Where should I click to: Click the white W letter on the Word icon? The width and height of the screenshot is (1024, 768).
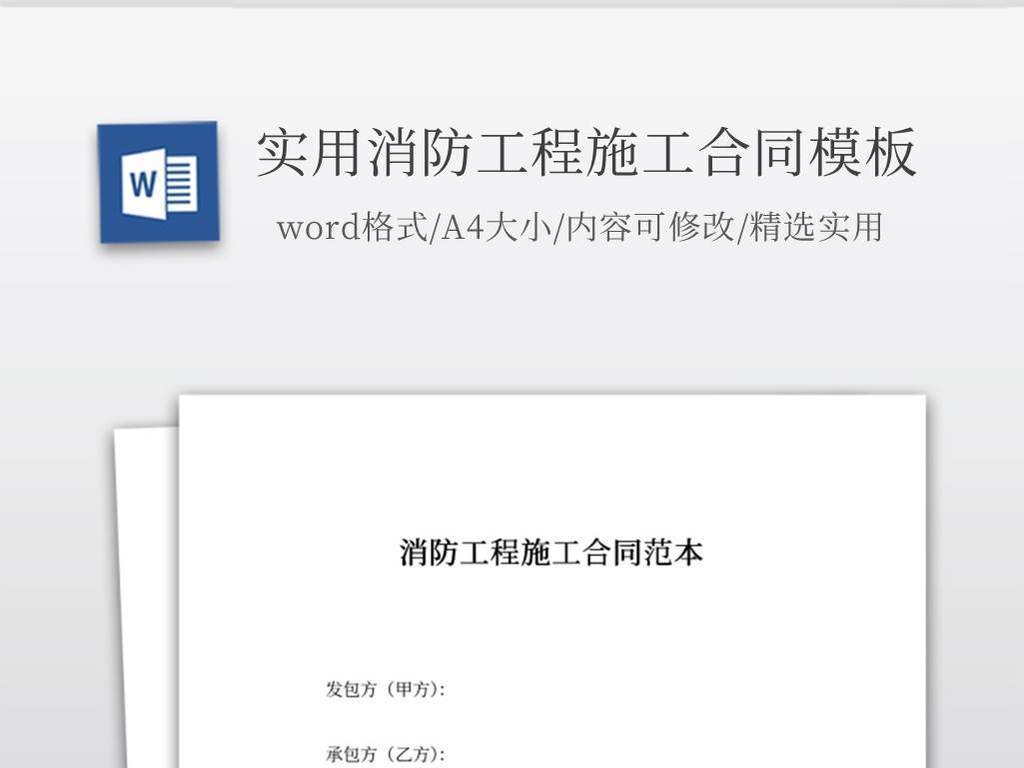(142, 185)
